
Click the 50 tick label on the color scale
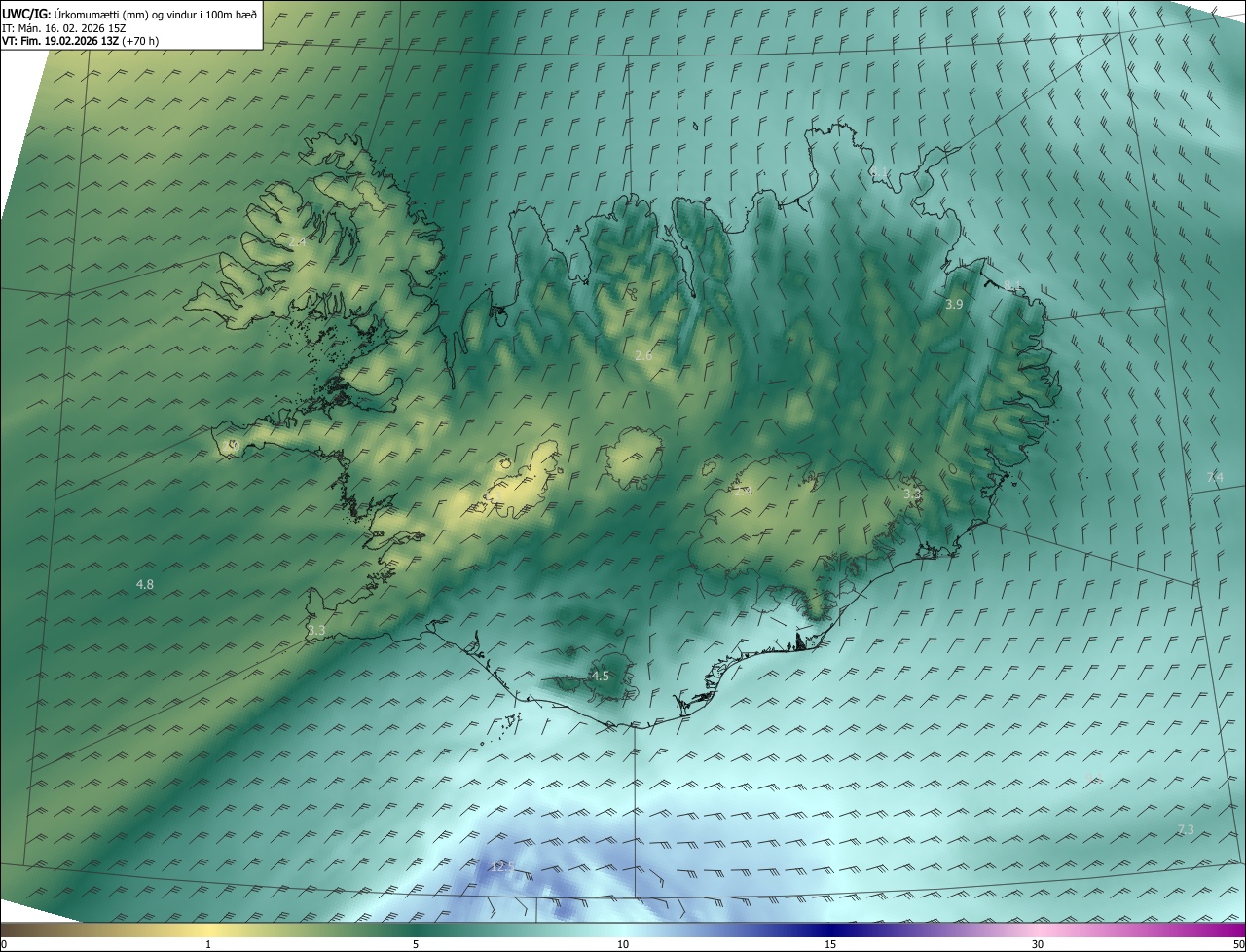point(1238,944)
